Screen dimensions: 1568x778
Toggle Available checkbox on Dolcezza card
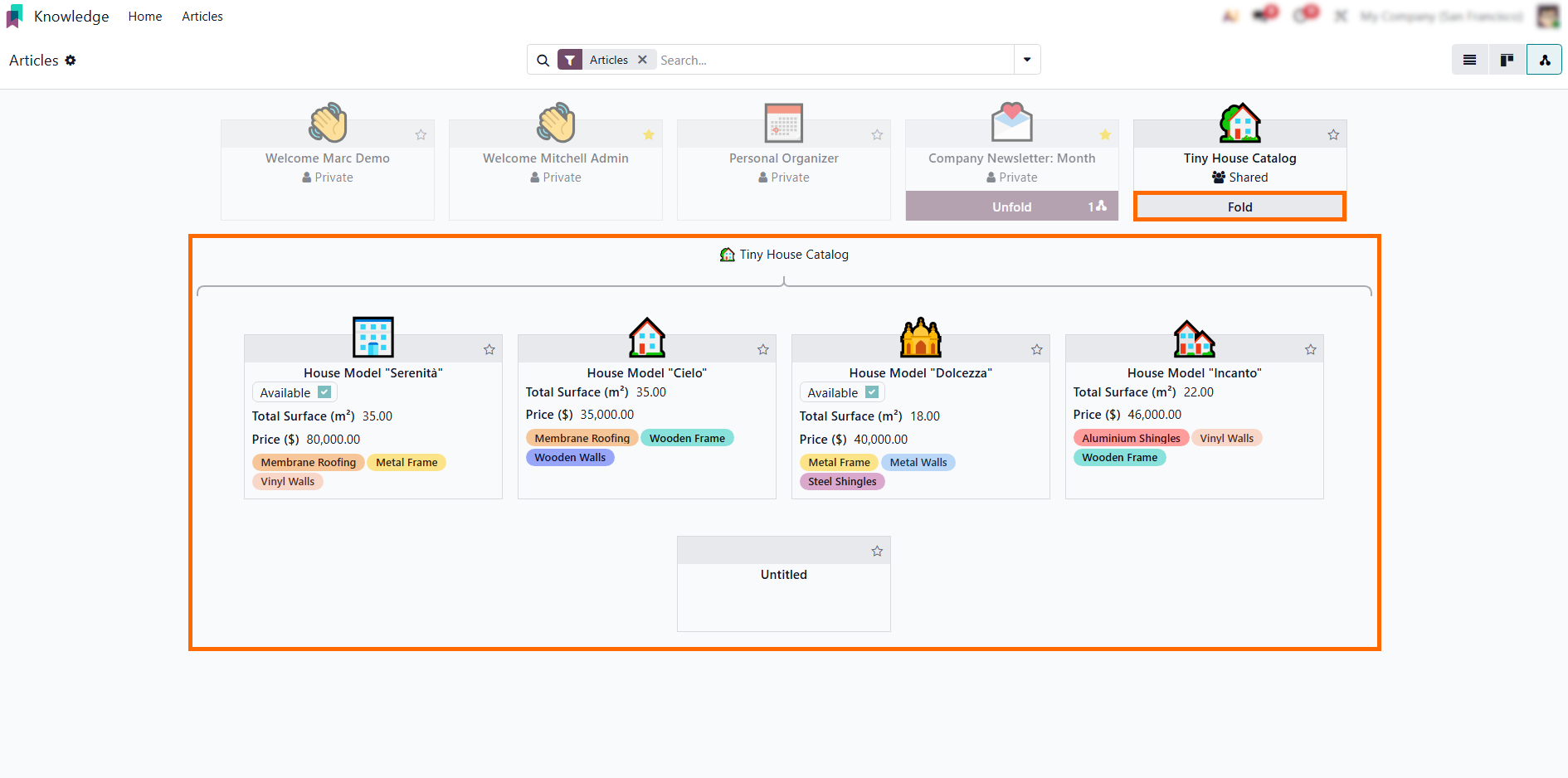(x=872, y=392)
